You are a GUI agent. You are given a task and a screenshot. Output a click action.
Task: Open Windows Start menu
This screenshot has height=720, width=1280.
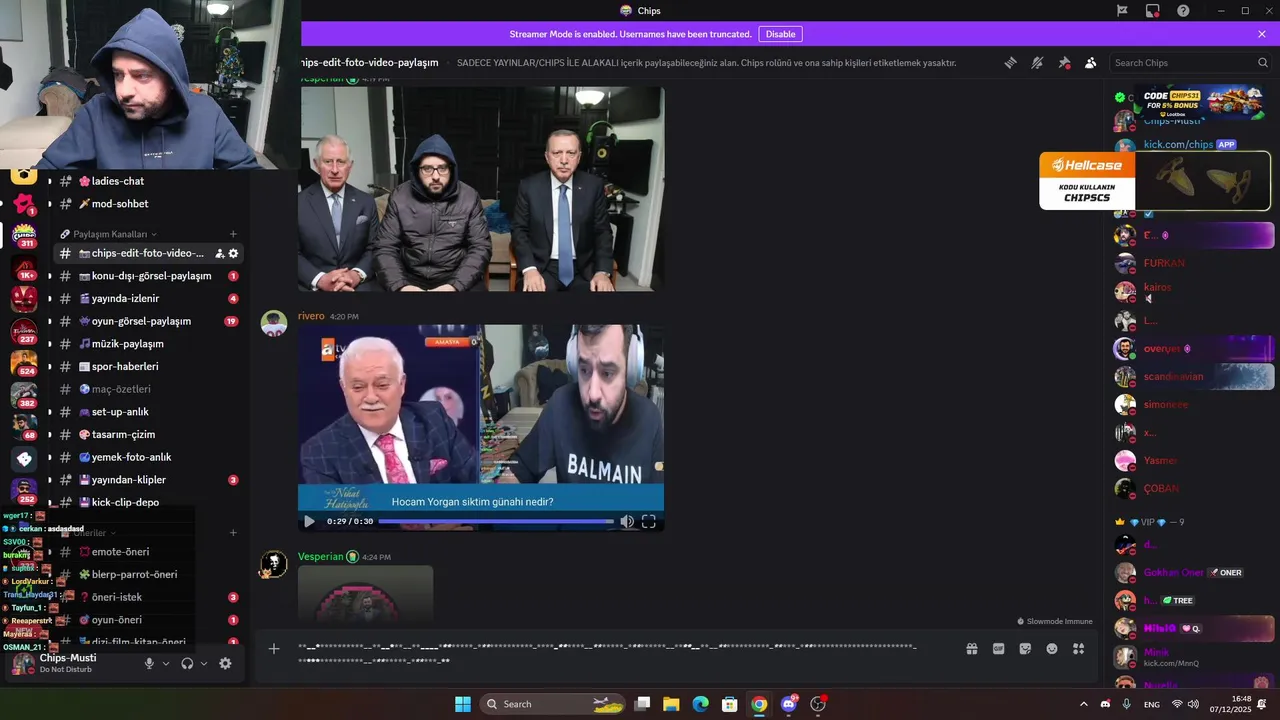pyautogui.click(x=463, y=704)
